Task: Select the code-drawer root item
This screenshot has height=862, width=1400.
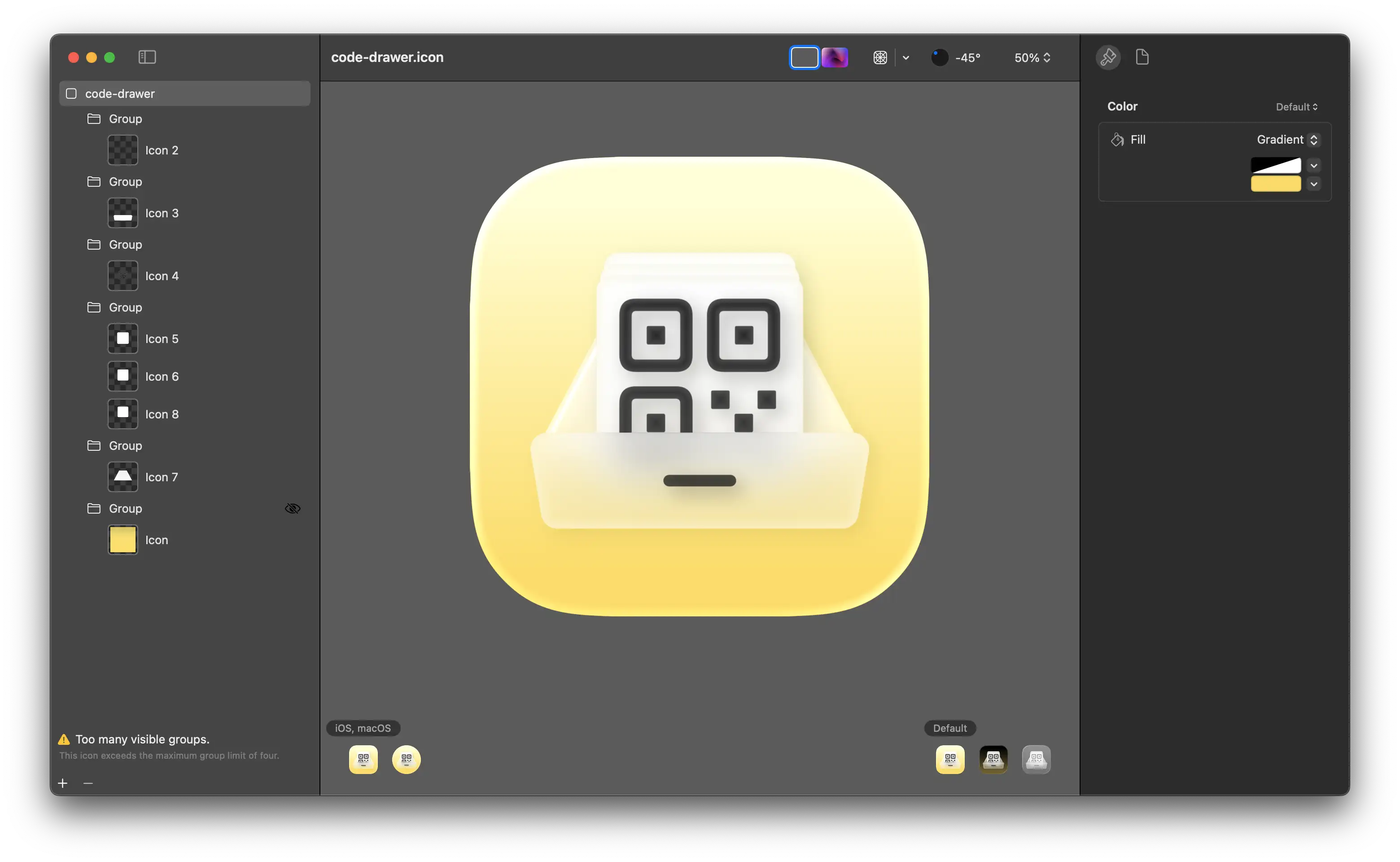Action: pyautogui.click(x=184, y=93)
